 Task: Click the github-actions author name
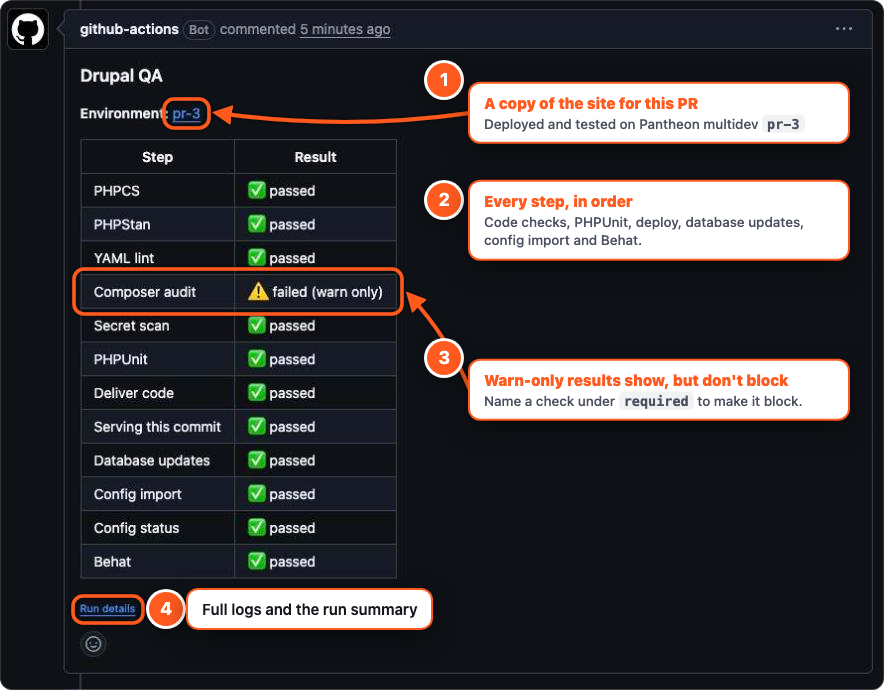129,29
